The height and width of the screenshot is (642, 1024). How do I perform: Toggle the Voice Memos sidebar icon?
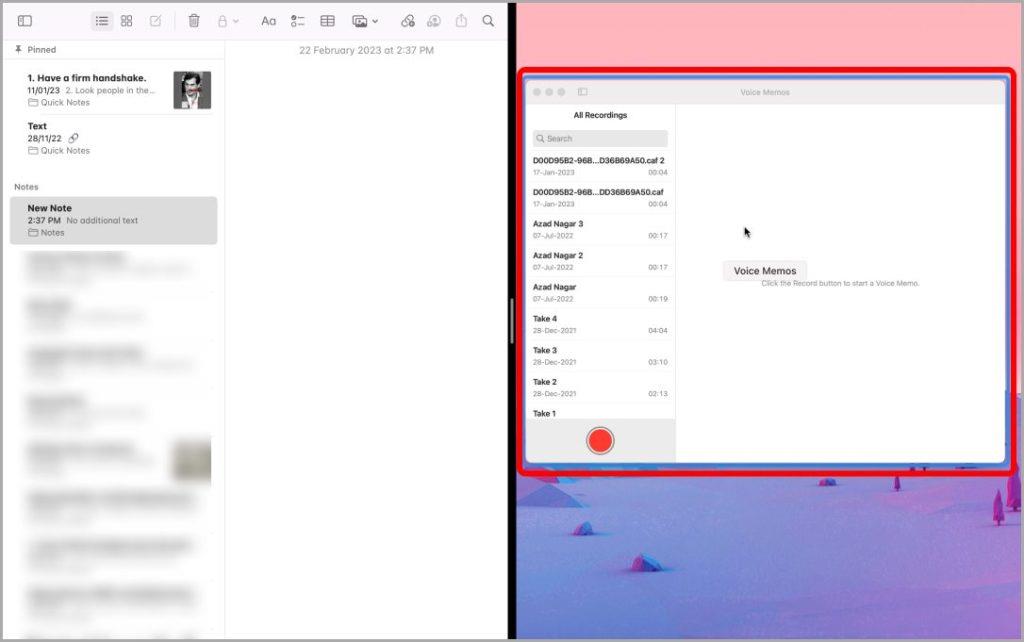pyautogui.click(x=583, y=92)
